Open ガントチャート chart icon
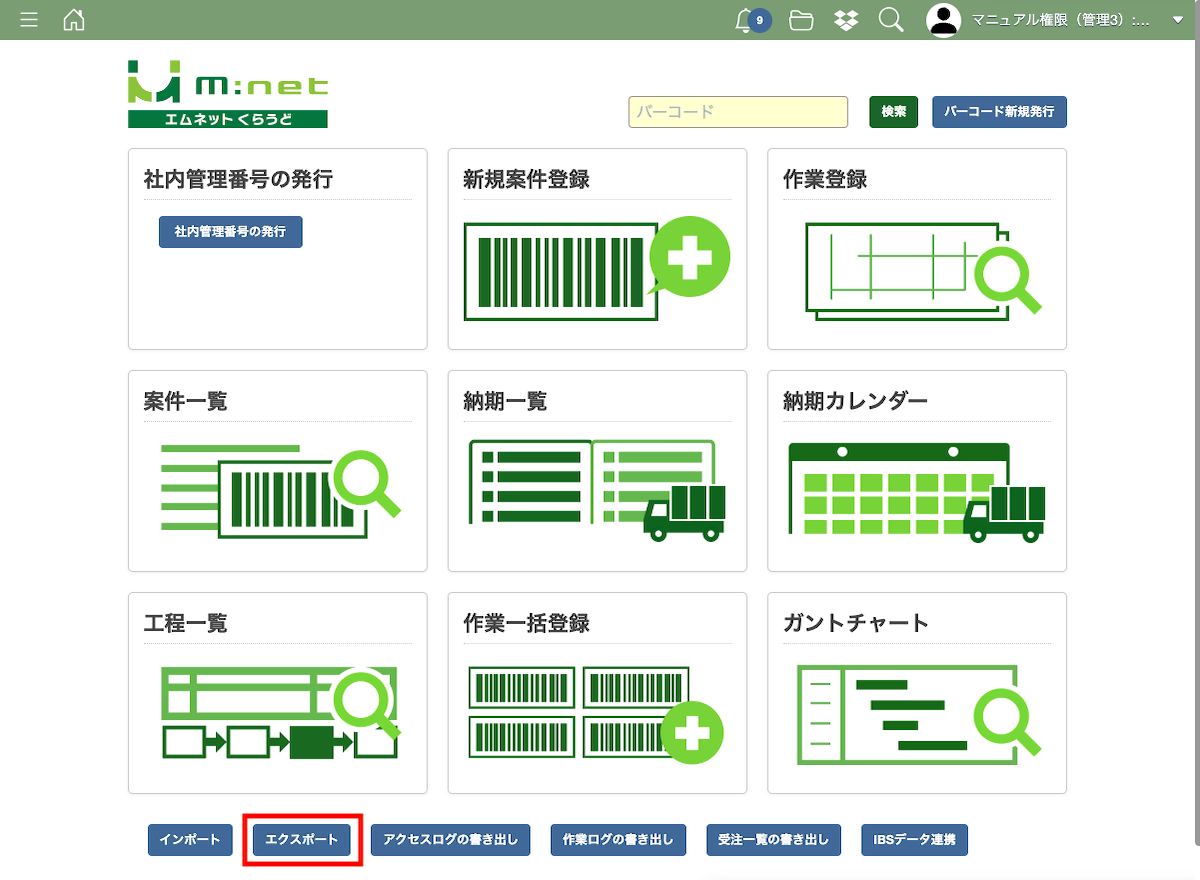This screenshot has width=1200, height=880. [916, 712]
